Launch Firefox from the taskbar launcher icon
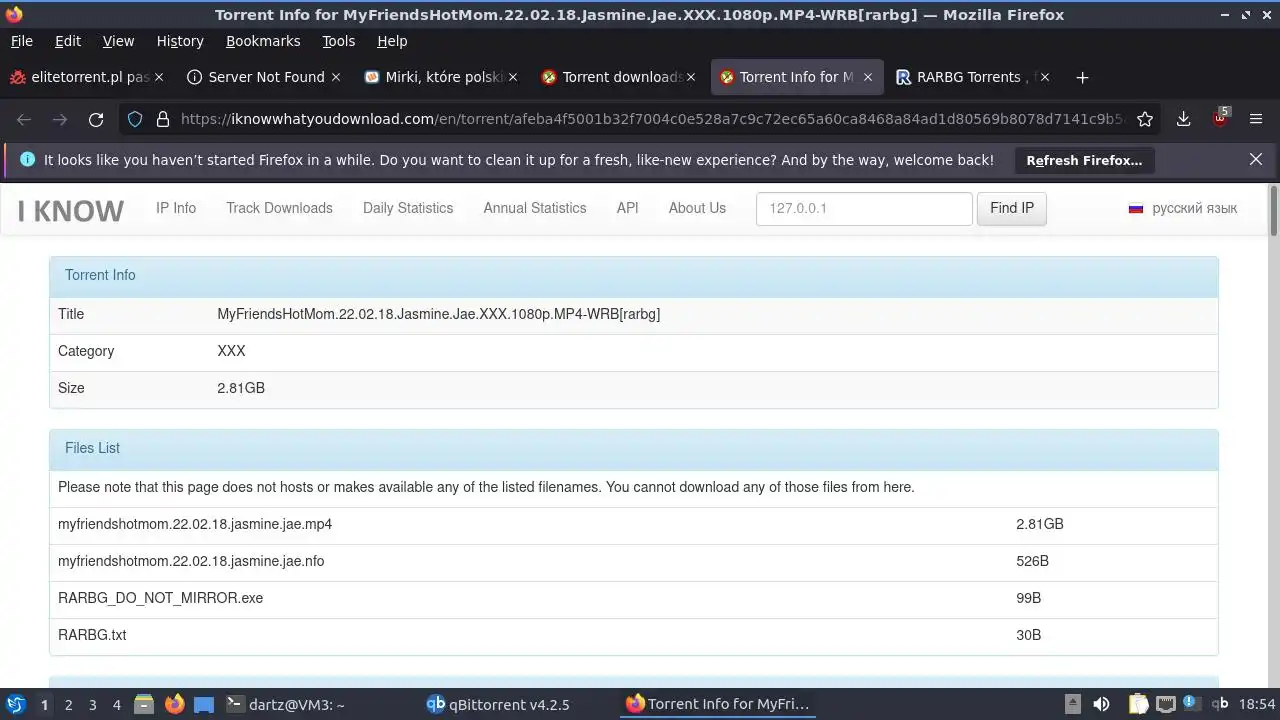1280x720 pixels. click(174, 704)
